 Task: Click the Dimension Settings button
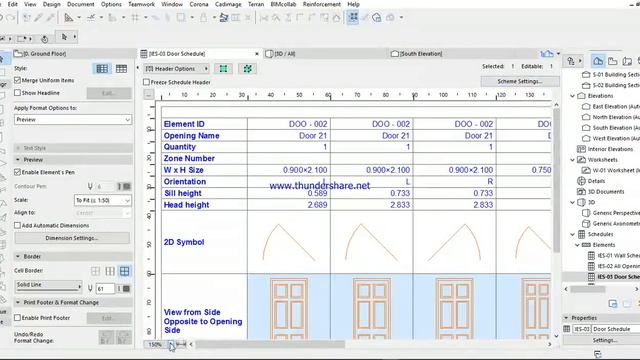72,238
